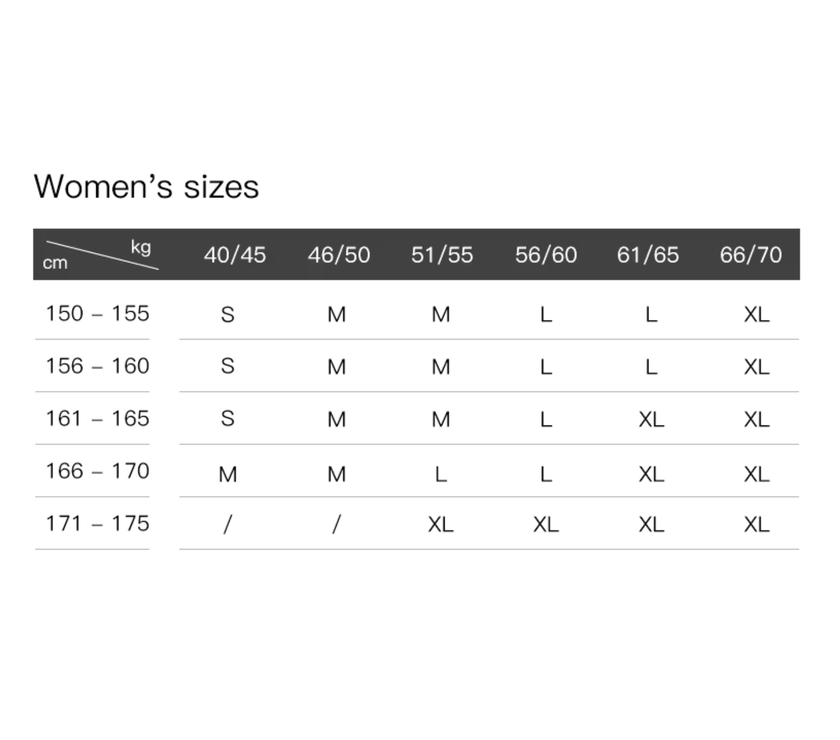Click the 156 – 160 height row label

pos(97,366)
